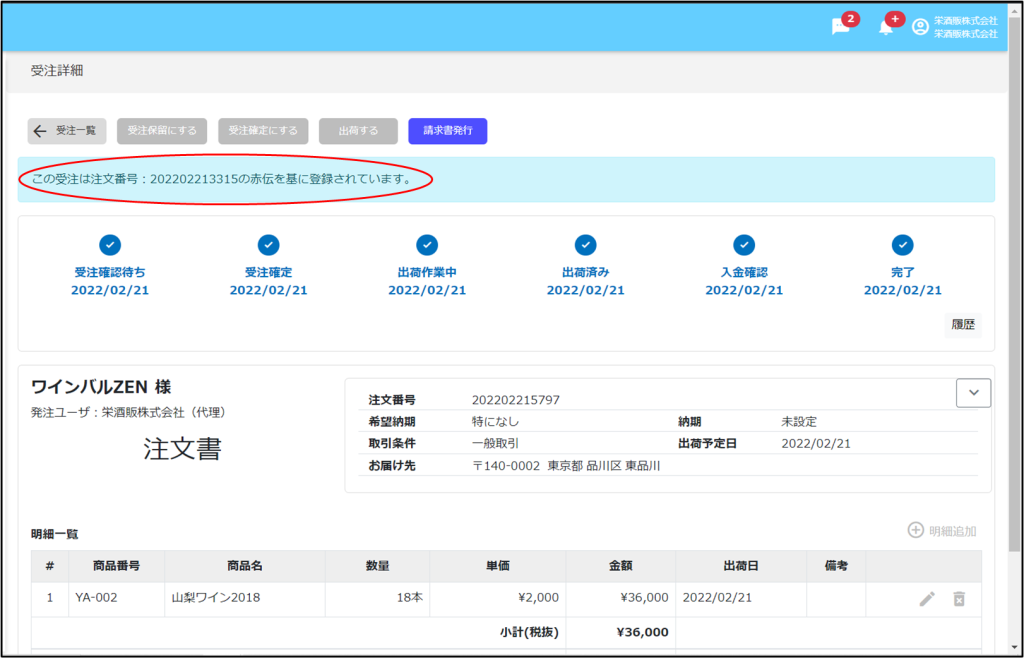
Task: Go back to 受注一覧
Action: click(x=67, y=131)
